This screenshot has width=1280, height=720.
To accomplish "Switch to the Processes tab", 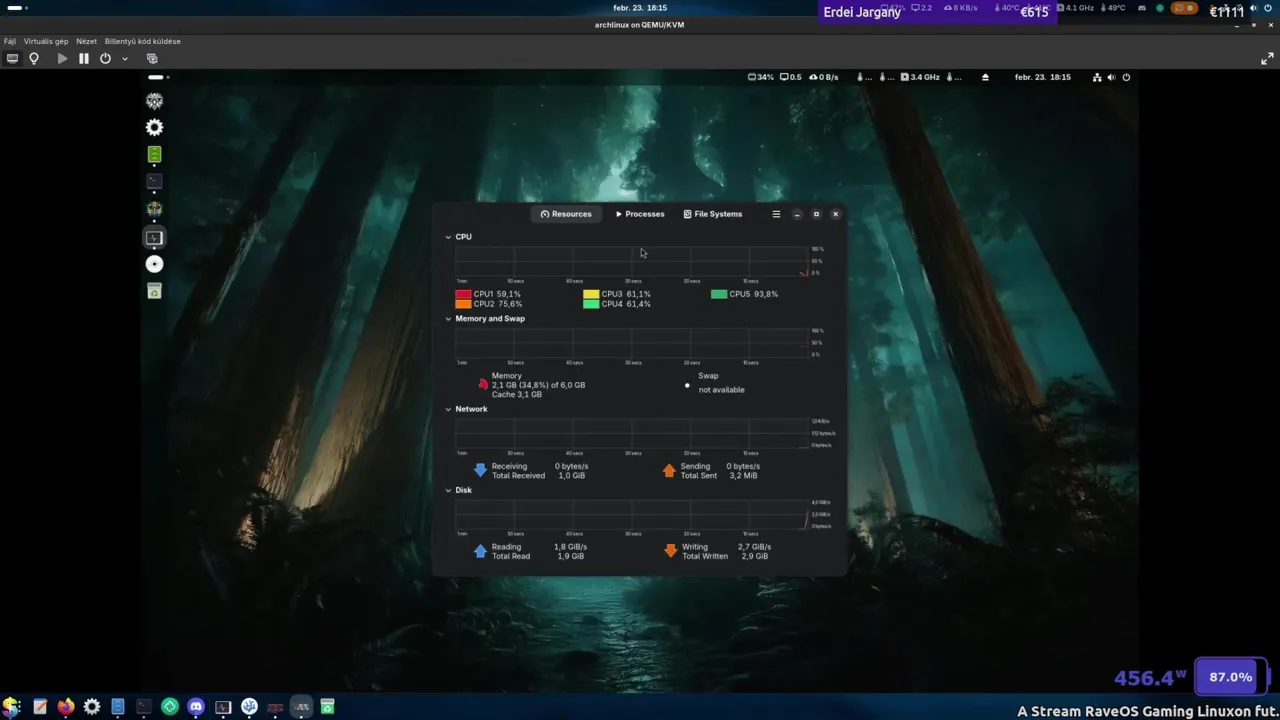I will [x=640, y=214].
